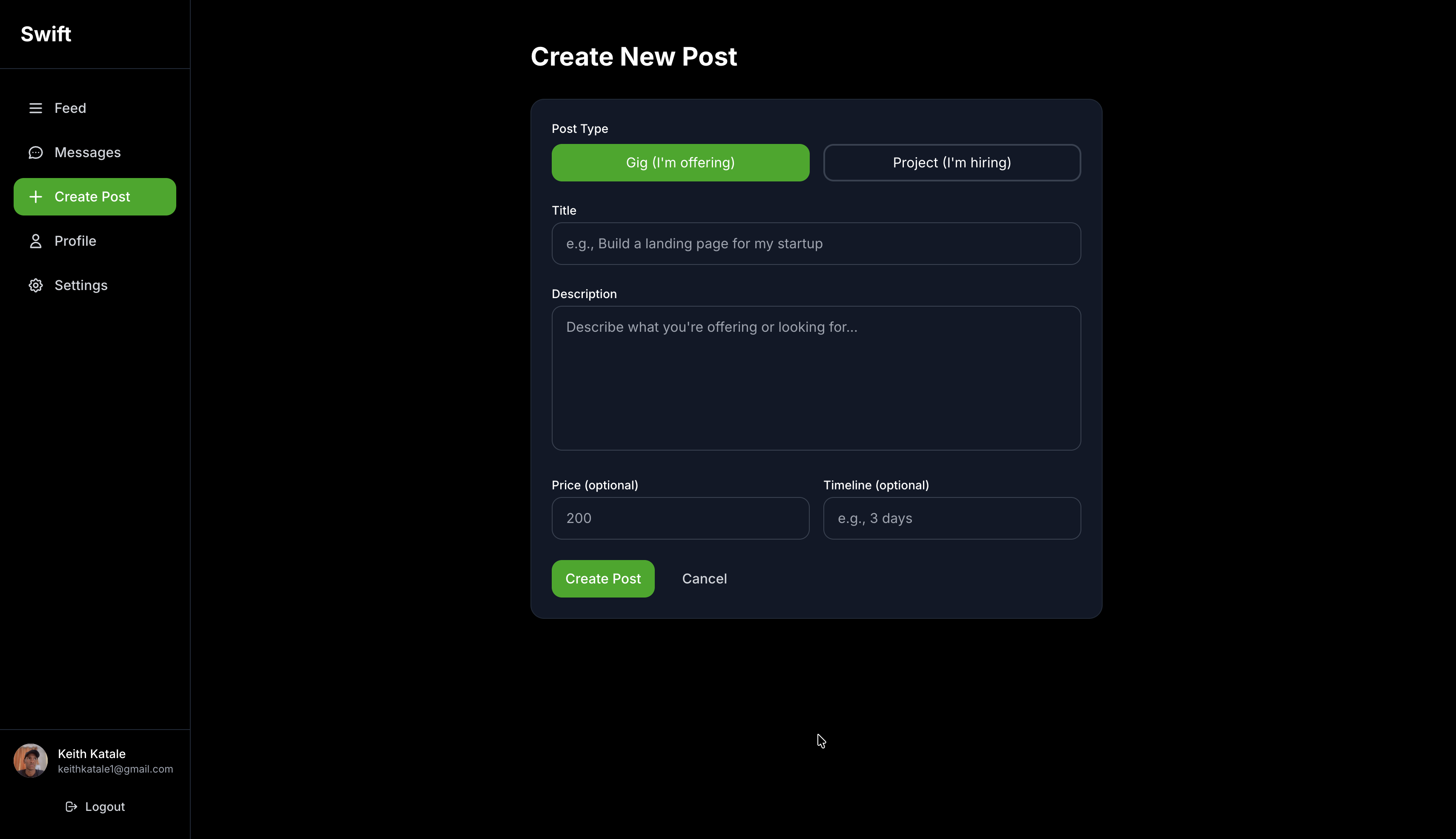
Task: Open the Feed section icon
Action: pos(36,108)
